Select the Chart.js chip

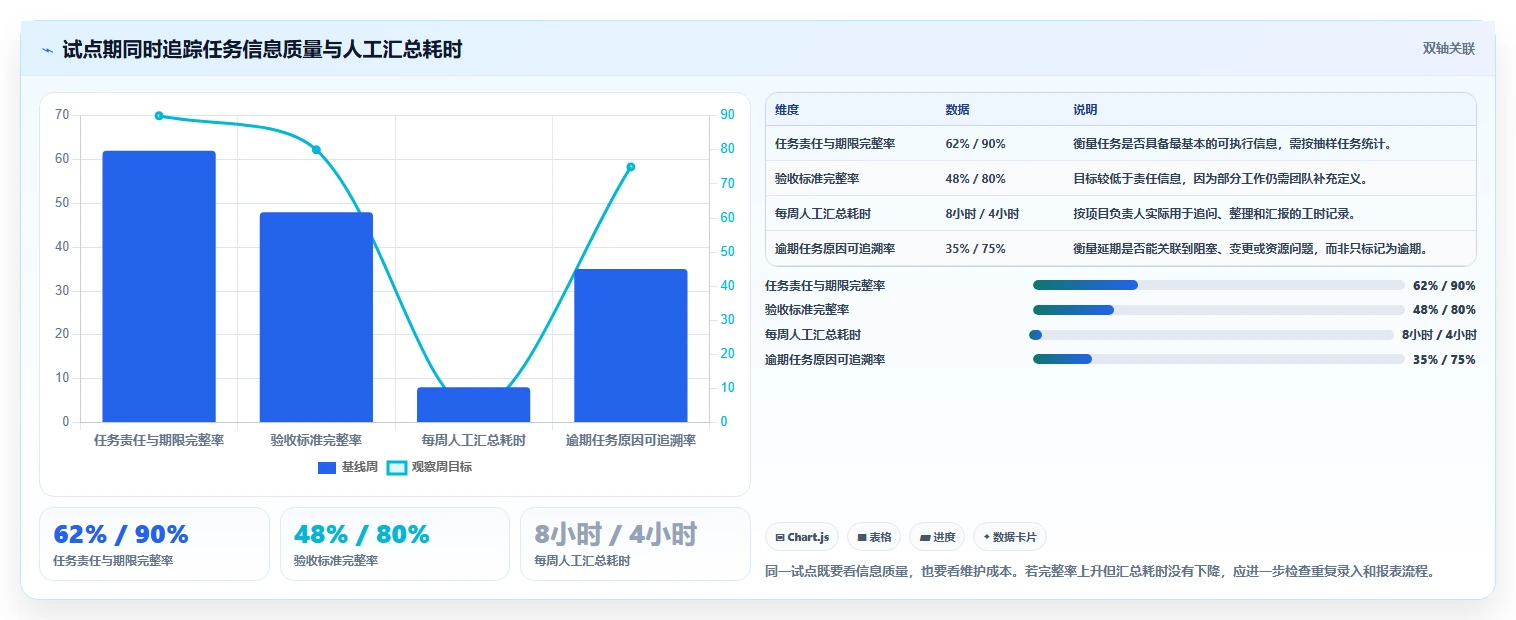click(802, 537)
